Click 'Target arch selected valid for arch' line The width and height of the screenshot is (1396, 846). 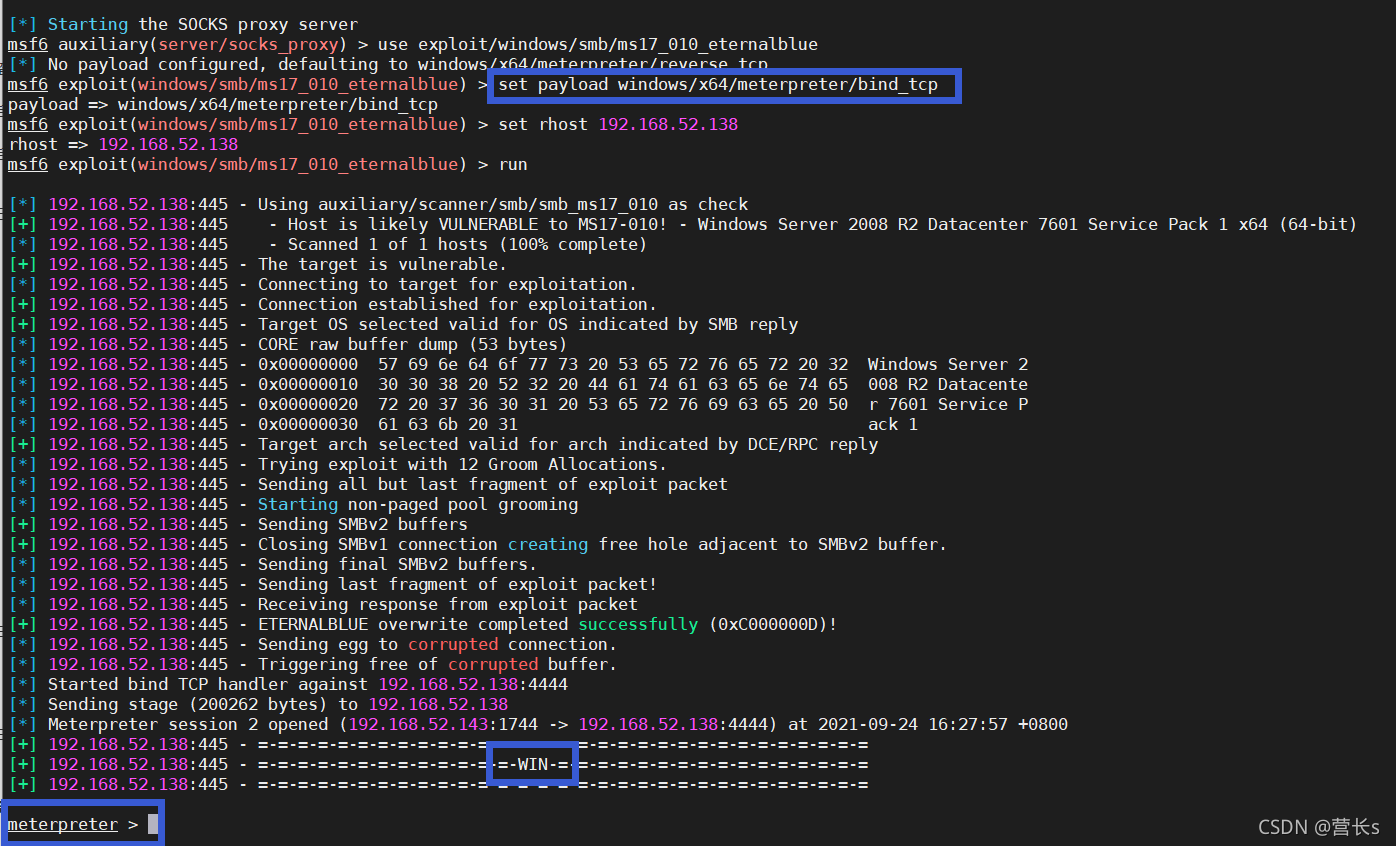443,444
